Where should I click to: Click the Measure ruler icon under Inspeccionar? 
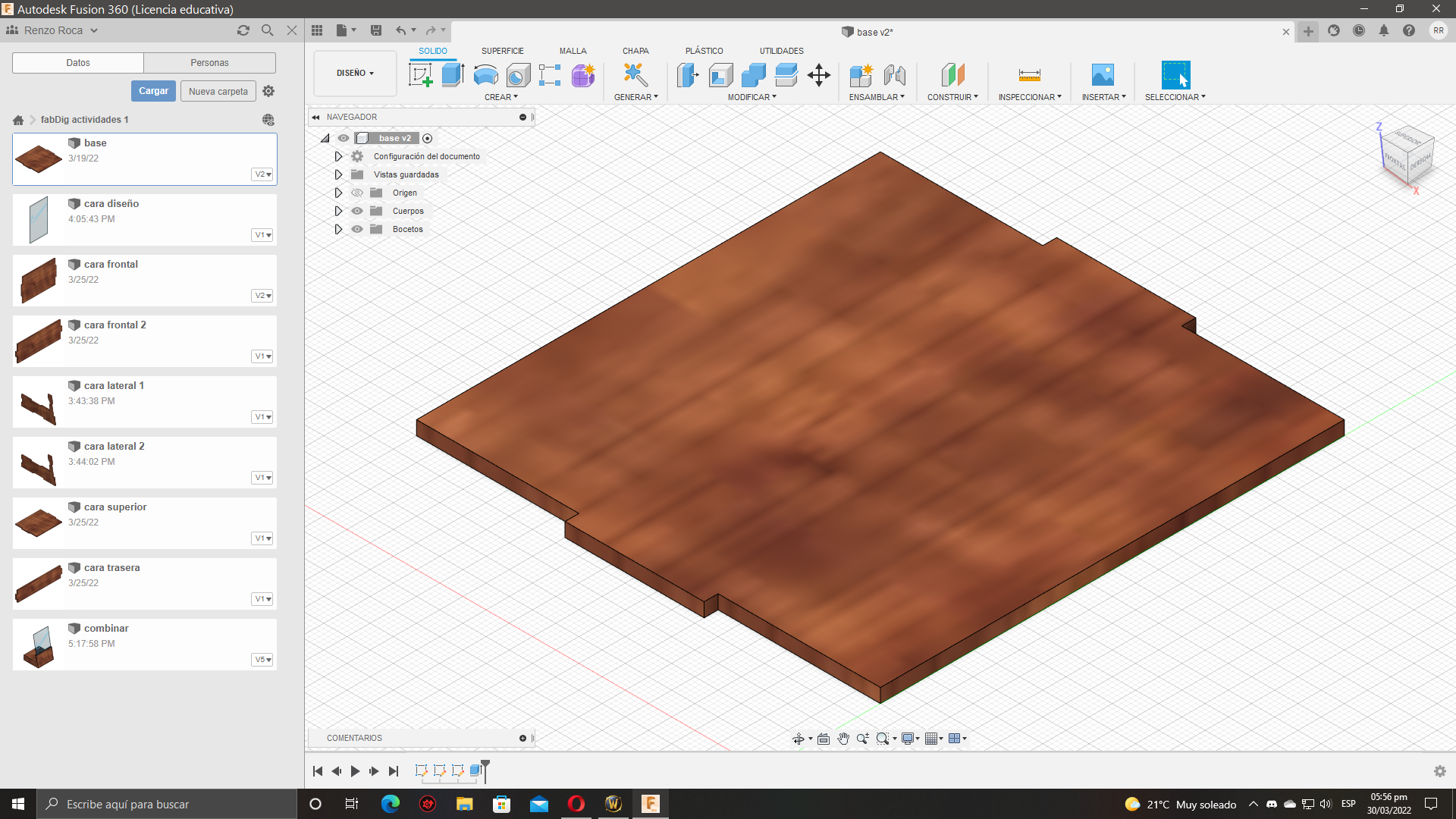(1029, 75)
